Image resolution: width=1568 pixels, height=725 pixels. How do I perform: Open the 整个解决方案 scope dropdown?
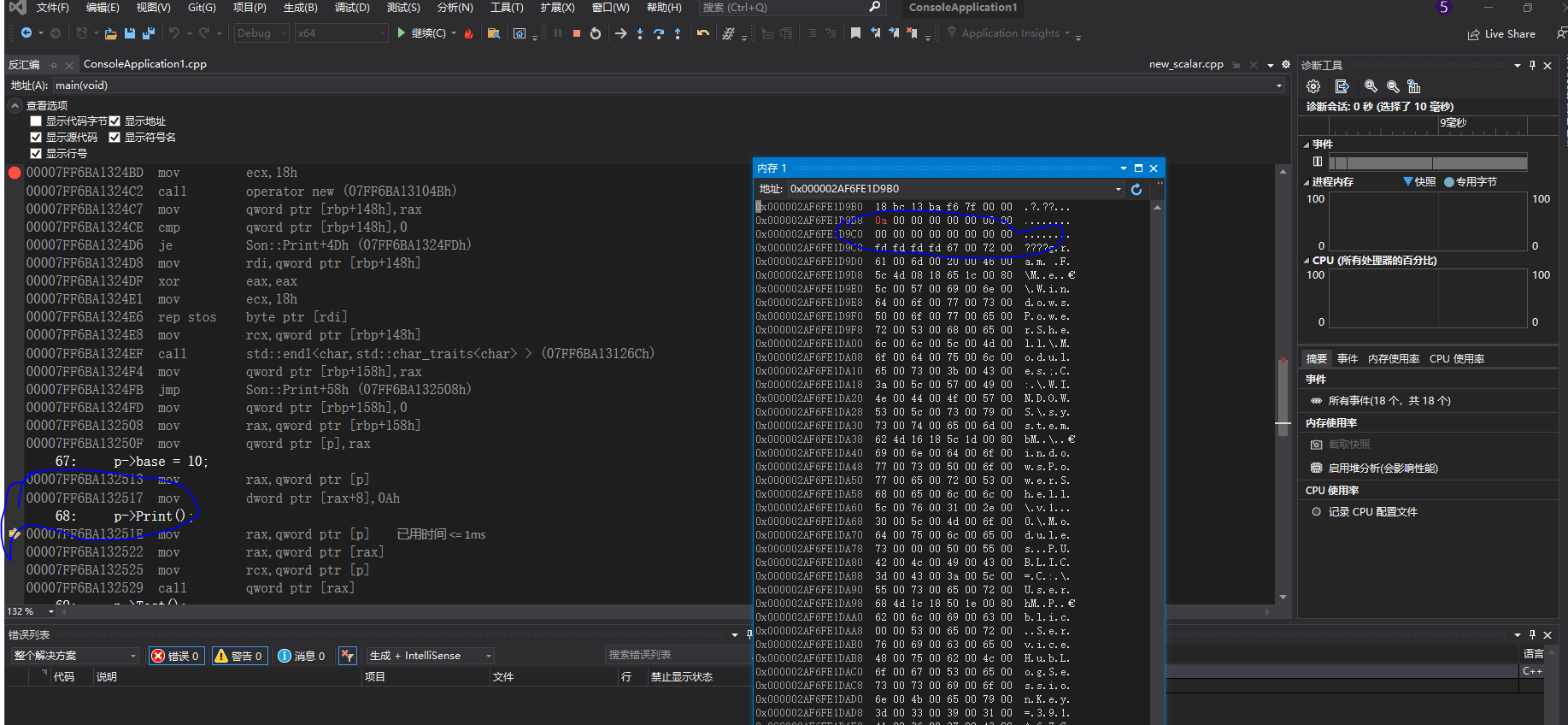(x=74, y=656)
